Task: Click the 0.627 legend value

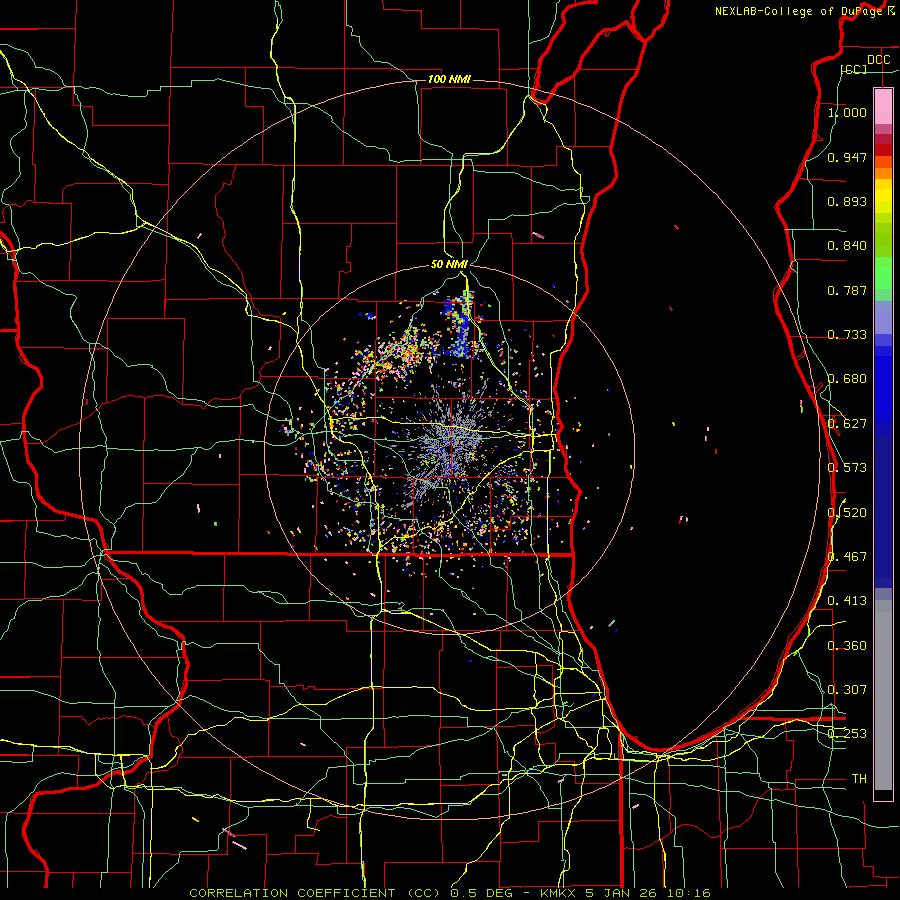Action: coord(847,424)
